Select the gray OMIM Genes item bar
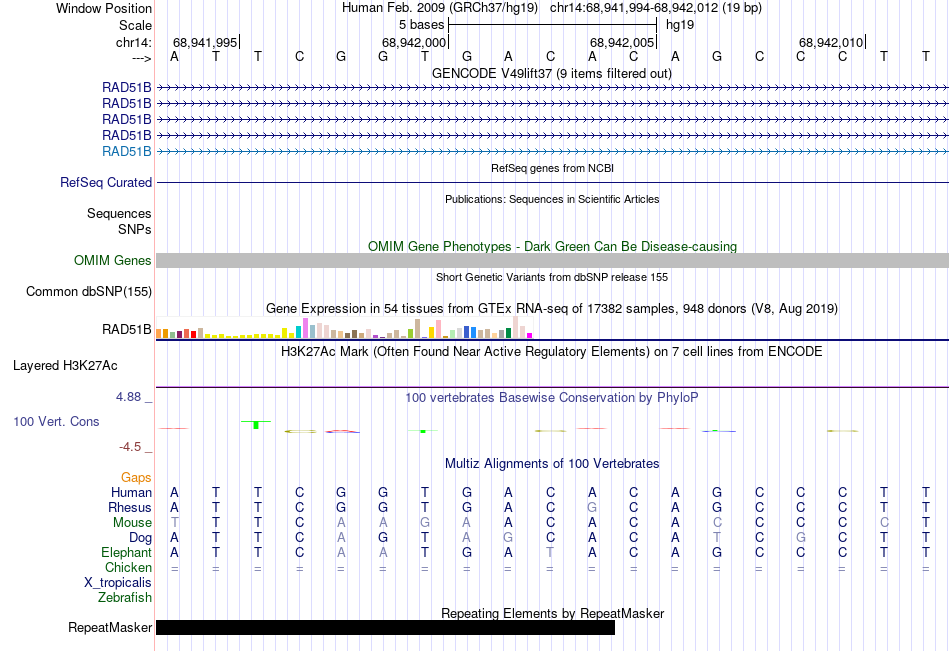Screen dimensions: 950x651 [552, 261]
